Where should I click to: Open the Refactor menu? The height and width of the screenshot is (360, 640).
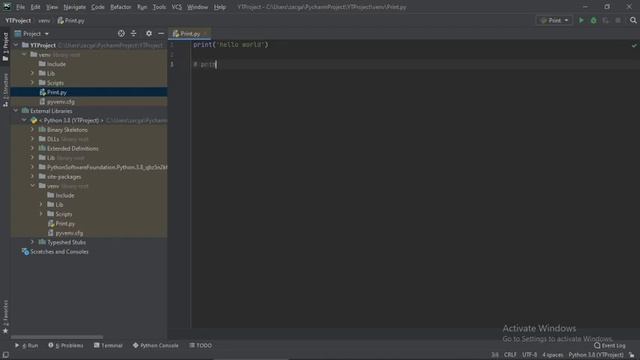point(120,7)
